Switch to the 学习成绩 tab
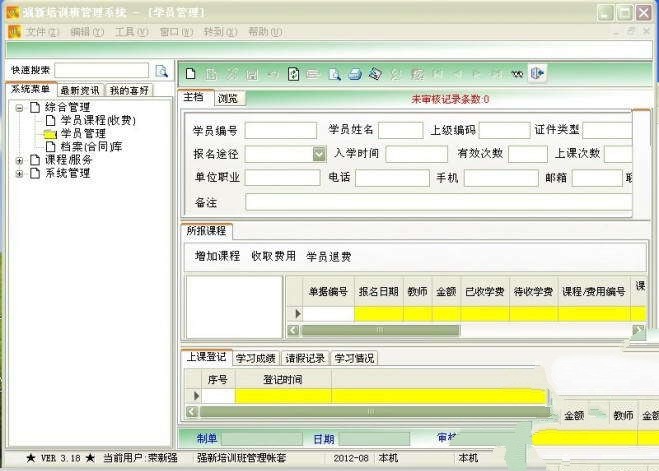 (256, 358)
